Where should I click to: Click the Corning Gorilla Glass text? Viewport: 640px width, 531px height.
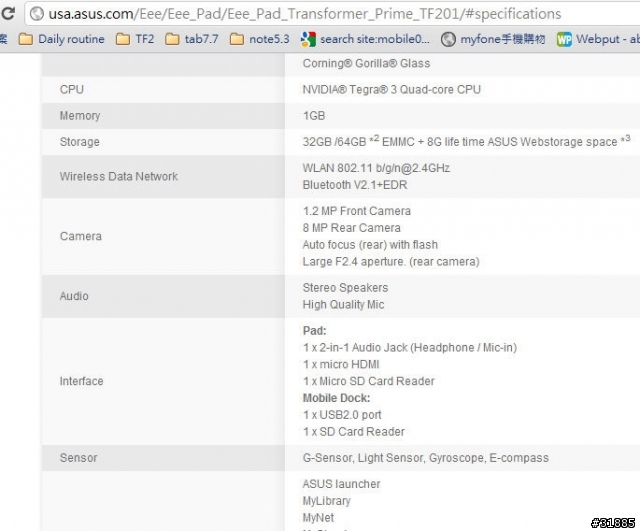(x=366, y=63)
